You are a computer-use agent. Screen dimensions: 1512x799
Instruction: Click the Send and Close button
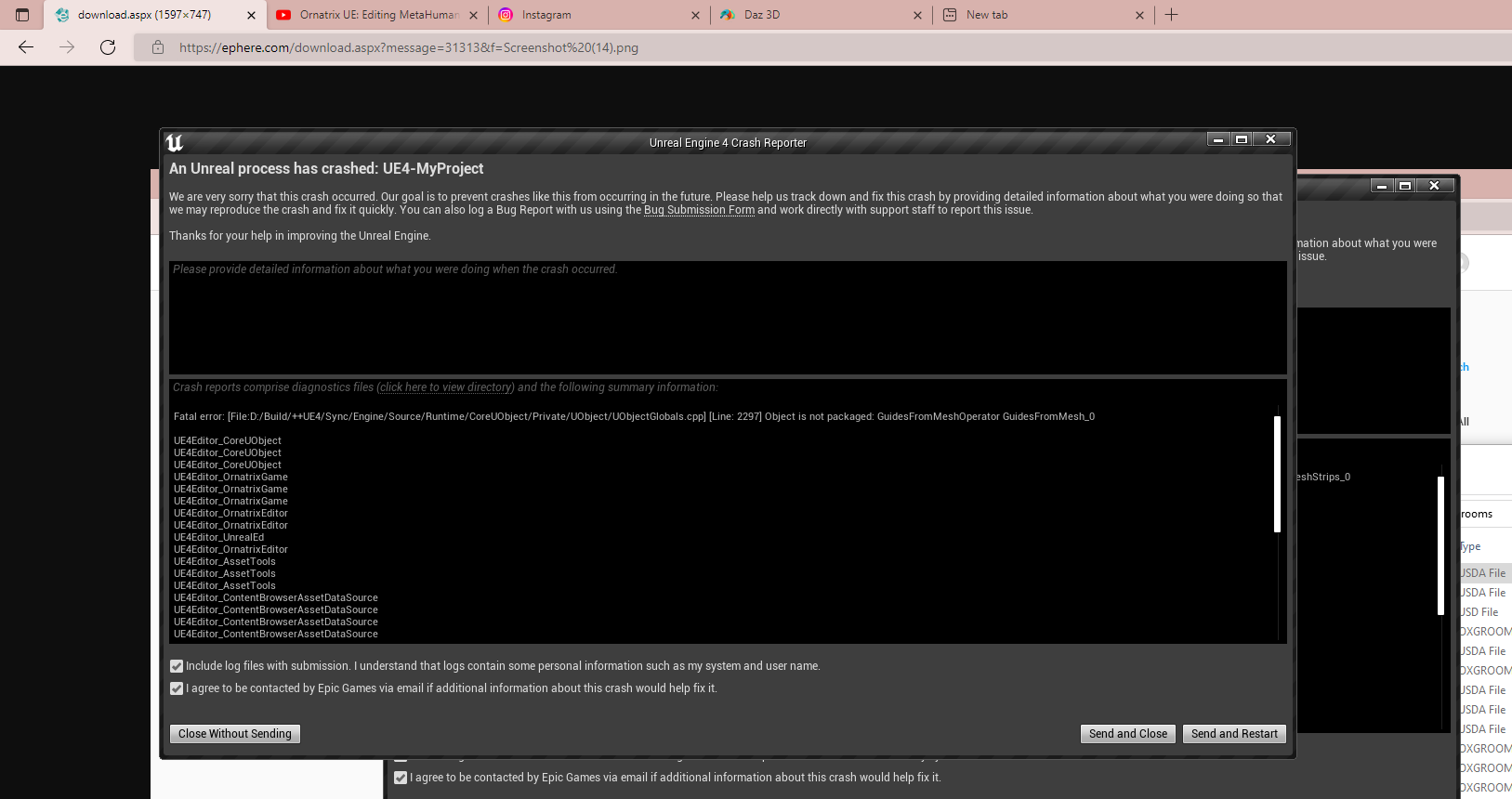(x=1127, y=734)
